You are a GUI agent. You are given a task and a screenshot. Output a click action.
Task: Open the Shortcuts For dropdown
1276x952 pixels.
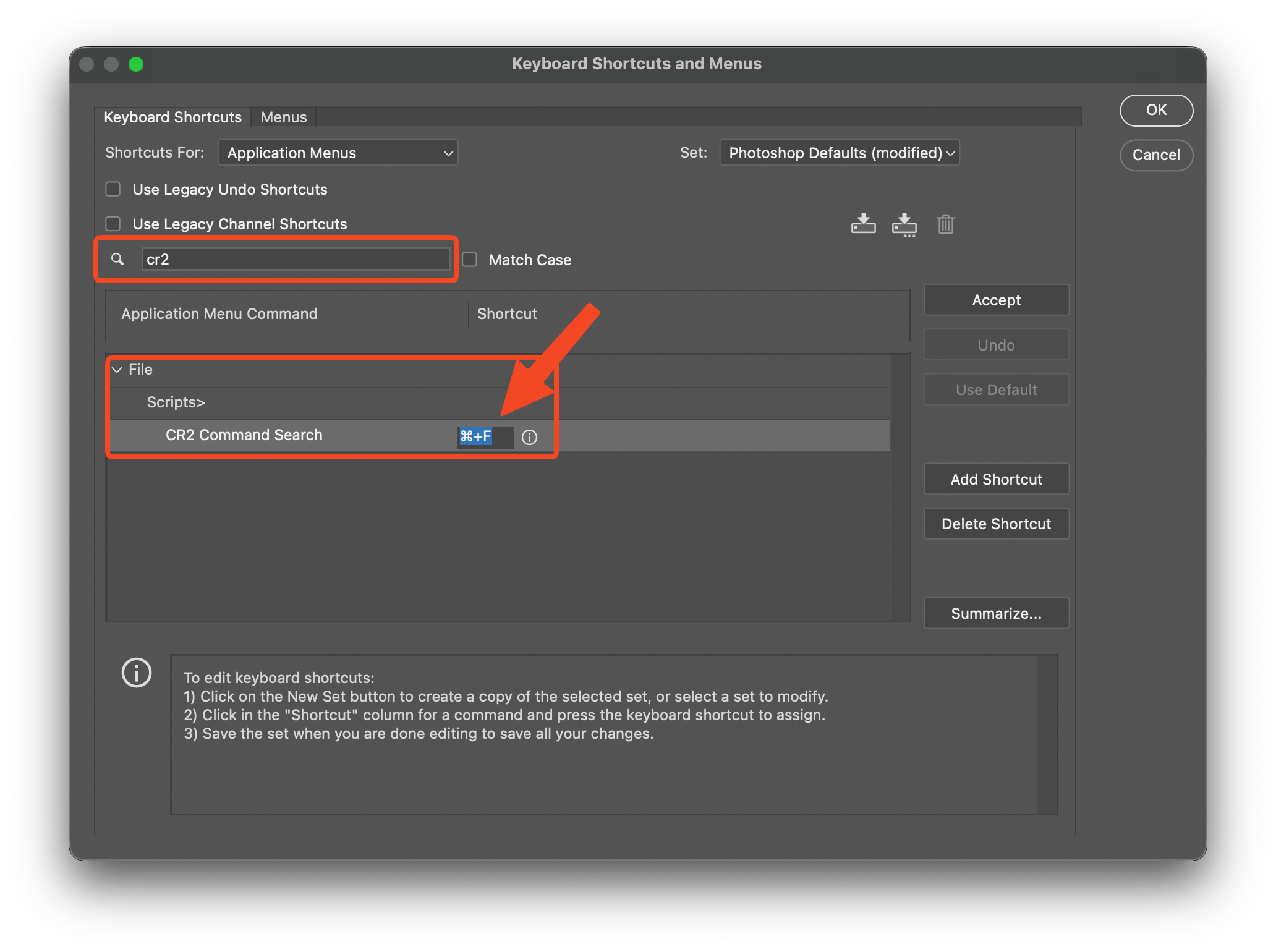point(338,152)
